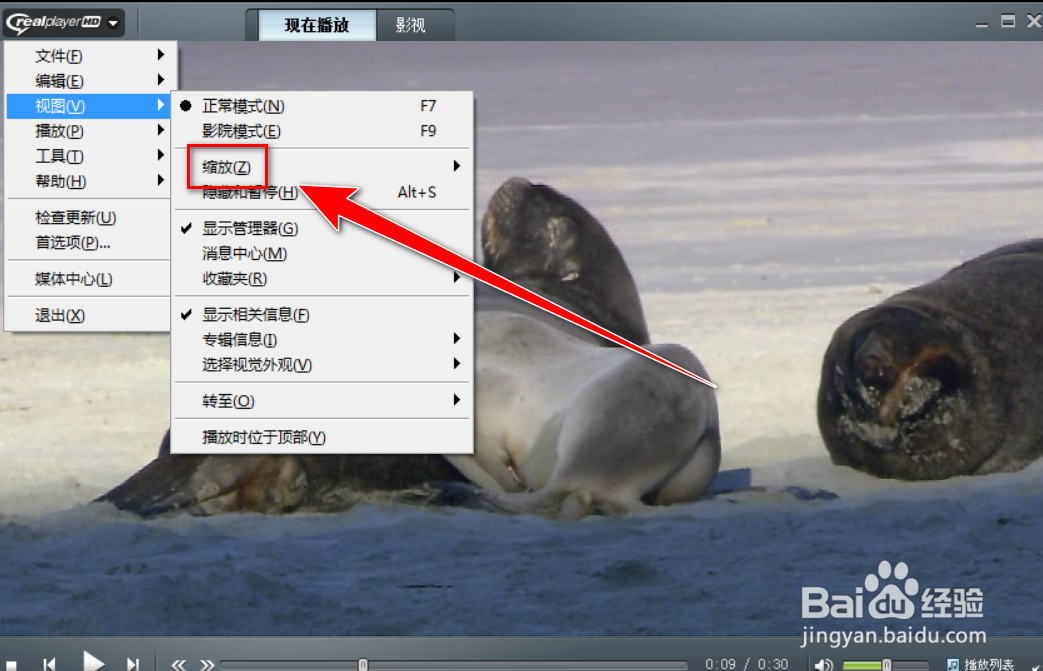Click the fast-forward double-arrow button
The height and width of the screenshot is (671, 1043).
[x=207, y=664]
